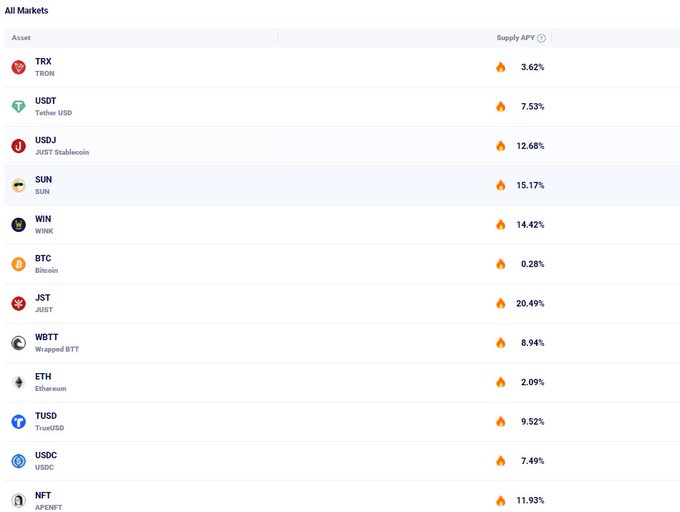
Task: Click the All Markets heading
Action: [26, 10]
